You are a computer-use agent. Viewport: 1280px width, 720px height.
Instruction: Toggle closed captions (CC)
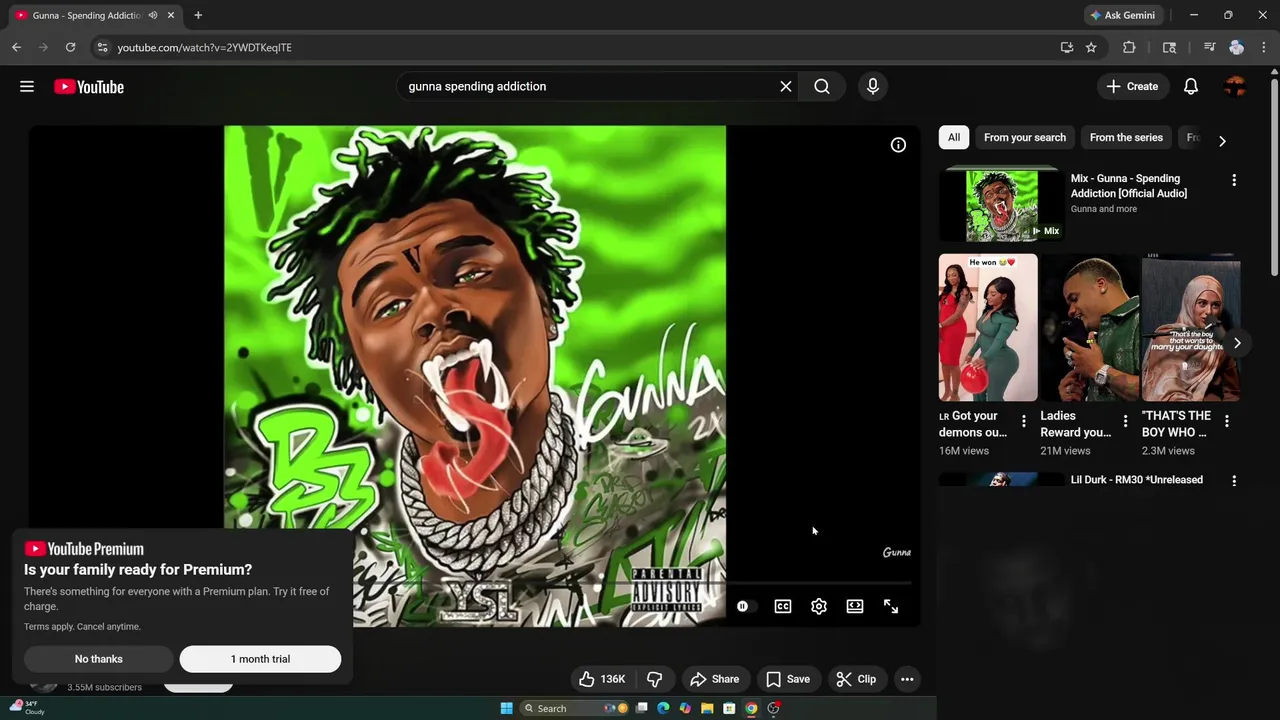[783, 606]
